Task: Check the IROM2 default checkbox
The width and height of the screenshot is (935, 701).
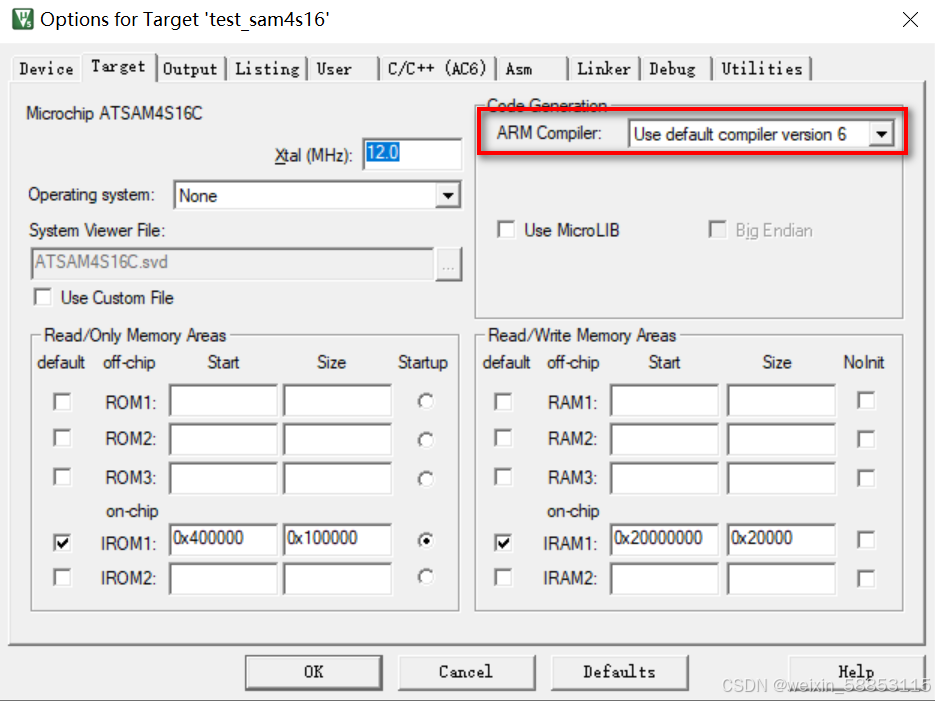Action: 62,577
